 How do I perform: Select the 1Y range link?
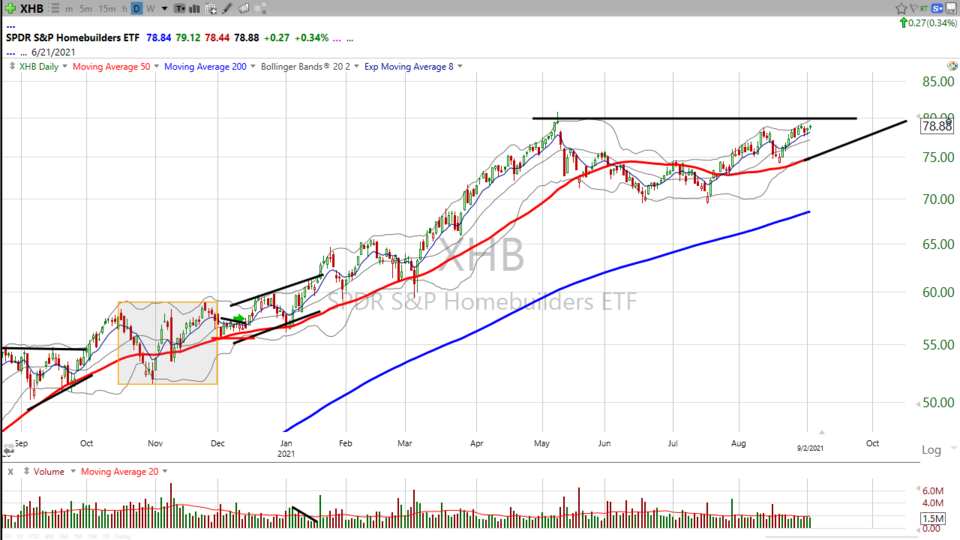[20, 536]
